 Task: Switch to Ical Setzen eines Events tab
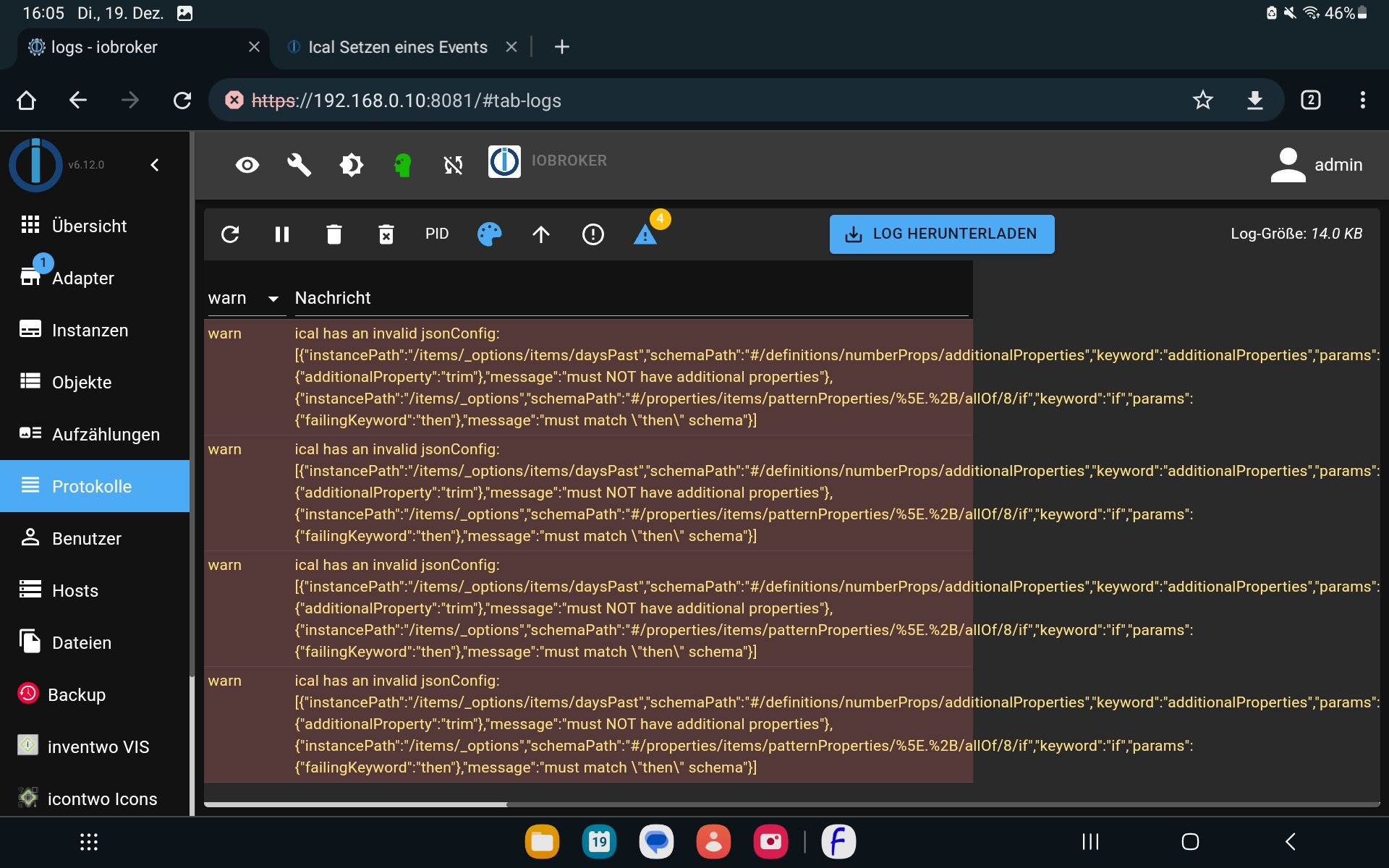pos(397,47)
